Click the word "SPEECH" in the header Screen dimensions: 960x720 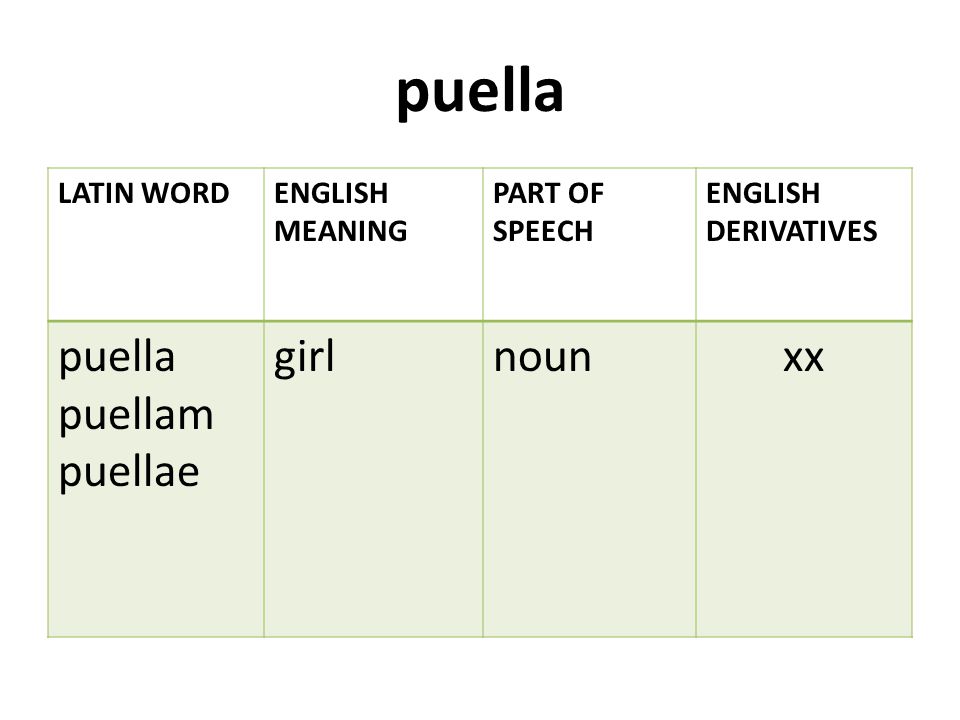[543, 231]
